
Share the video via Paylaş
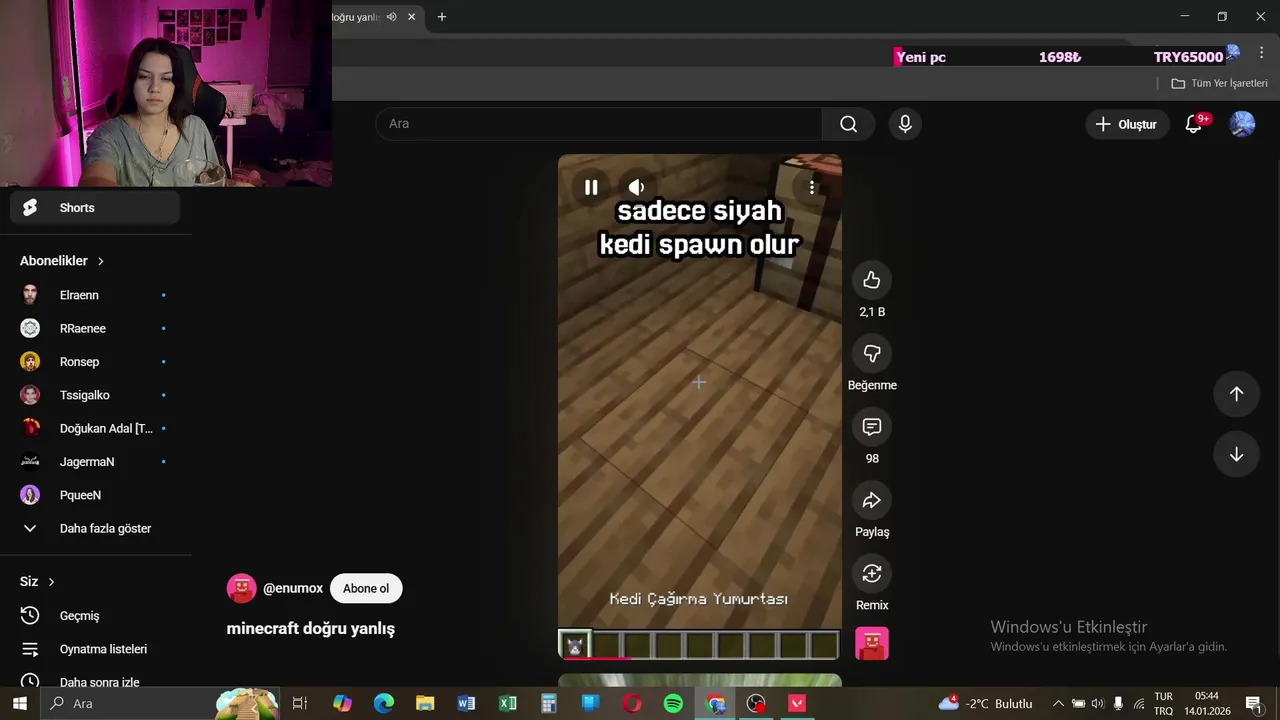[x=872, y=500]
